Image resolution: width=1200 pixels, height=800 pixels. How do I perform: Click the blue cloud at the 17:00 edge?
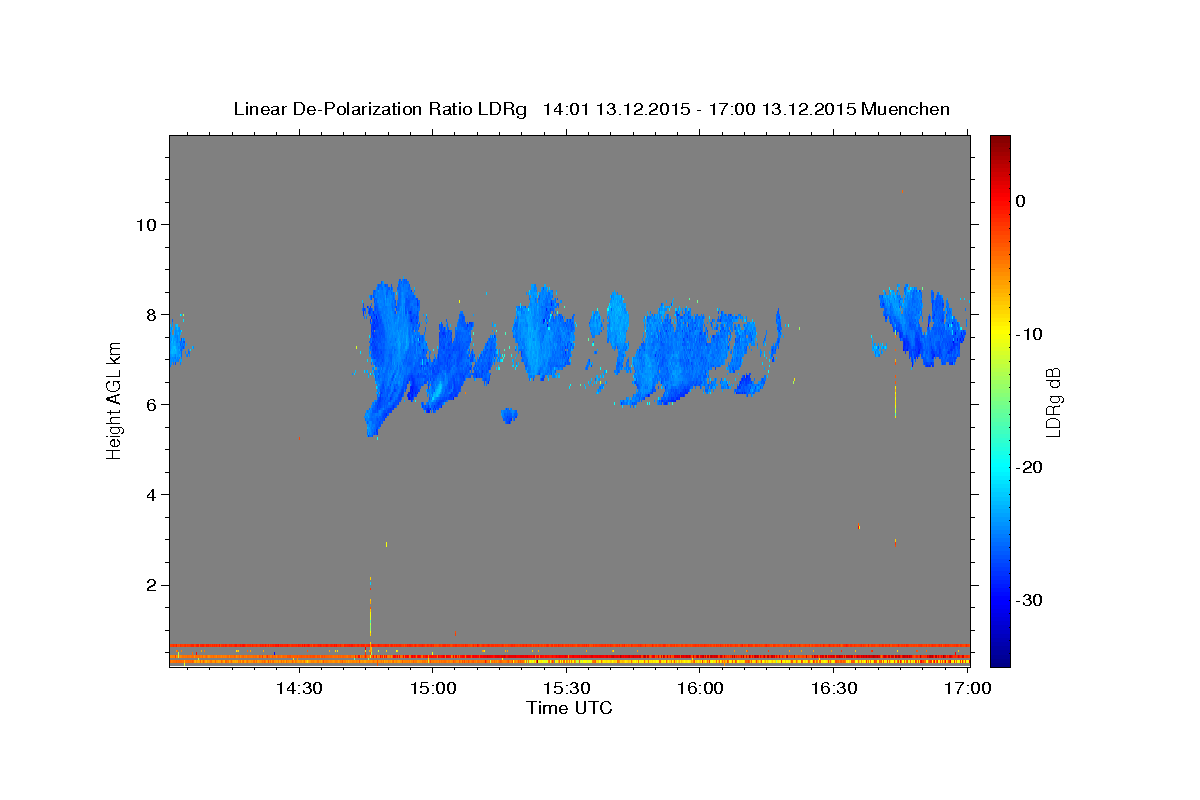coord(923,325)
